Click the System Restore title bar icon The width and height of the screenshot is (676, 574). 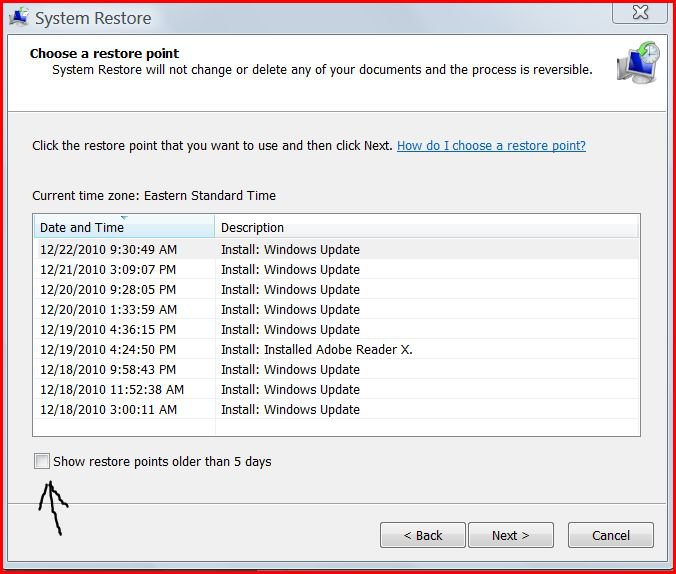(x=19, y=17)
